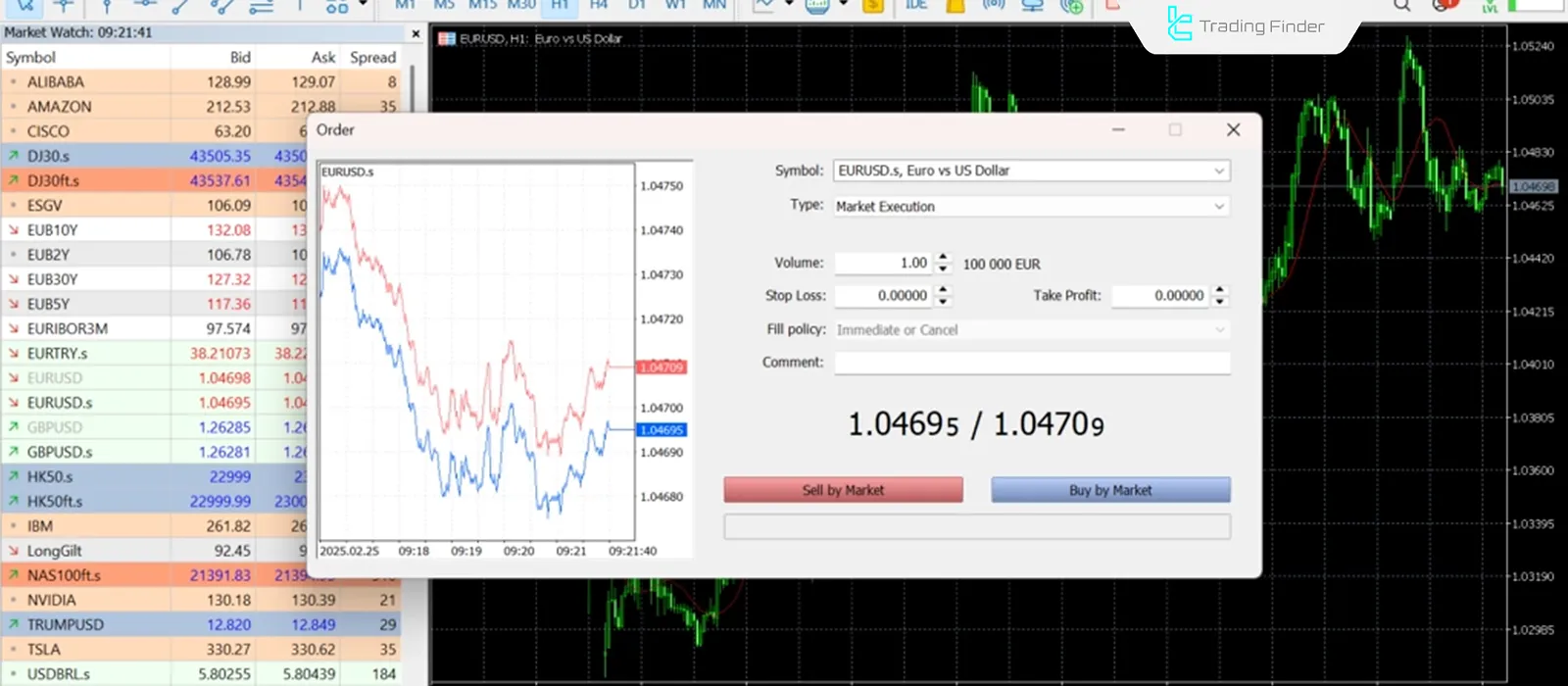Open the order Type dropdown
1568x686 pixels.
coord(1219,207)
